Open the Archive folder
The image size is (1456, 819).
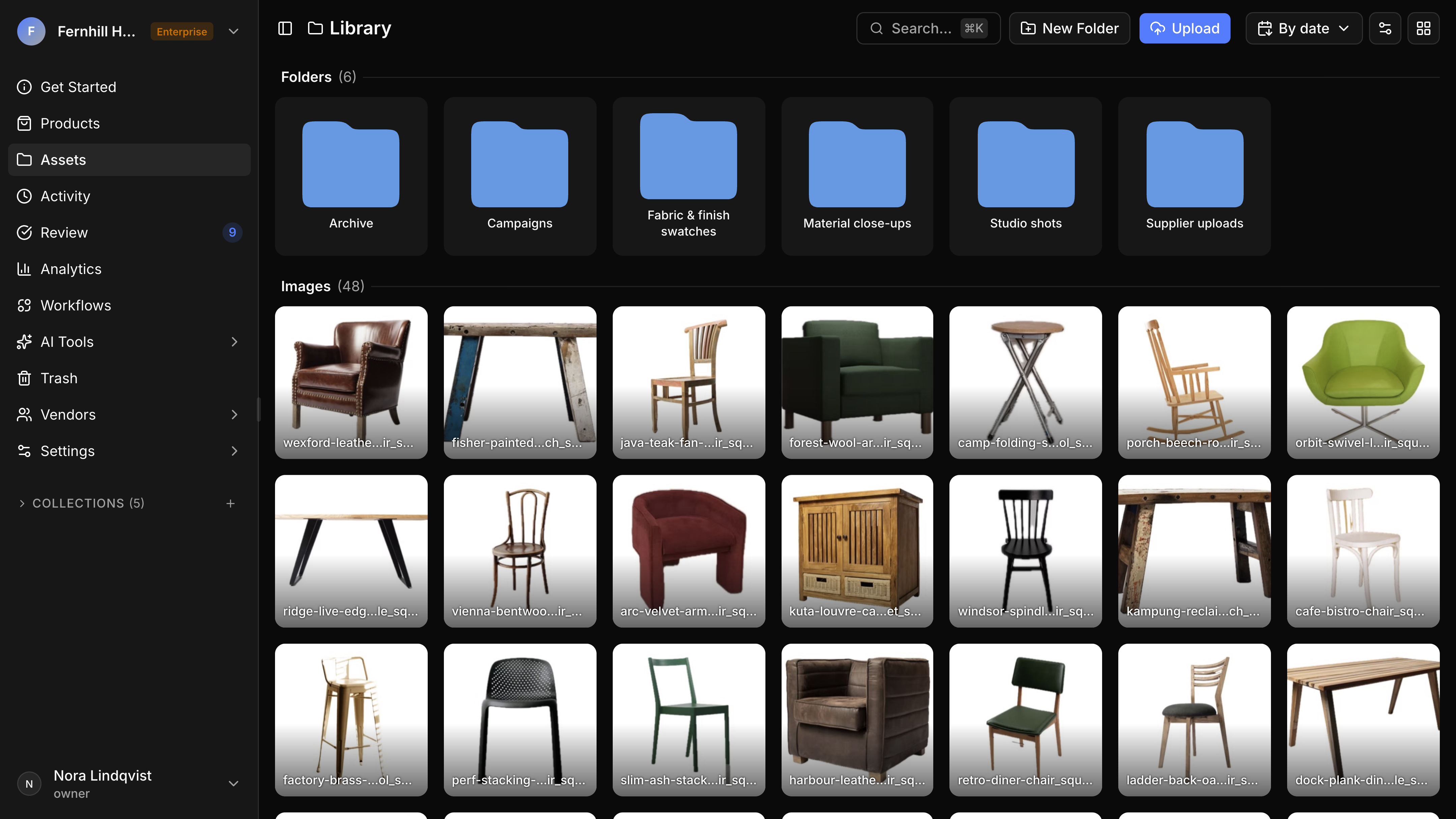click(351, 176)
